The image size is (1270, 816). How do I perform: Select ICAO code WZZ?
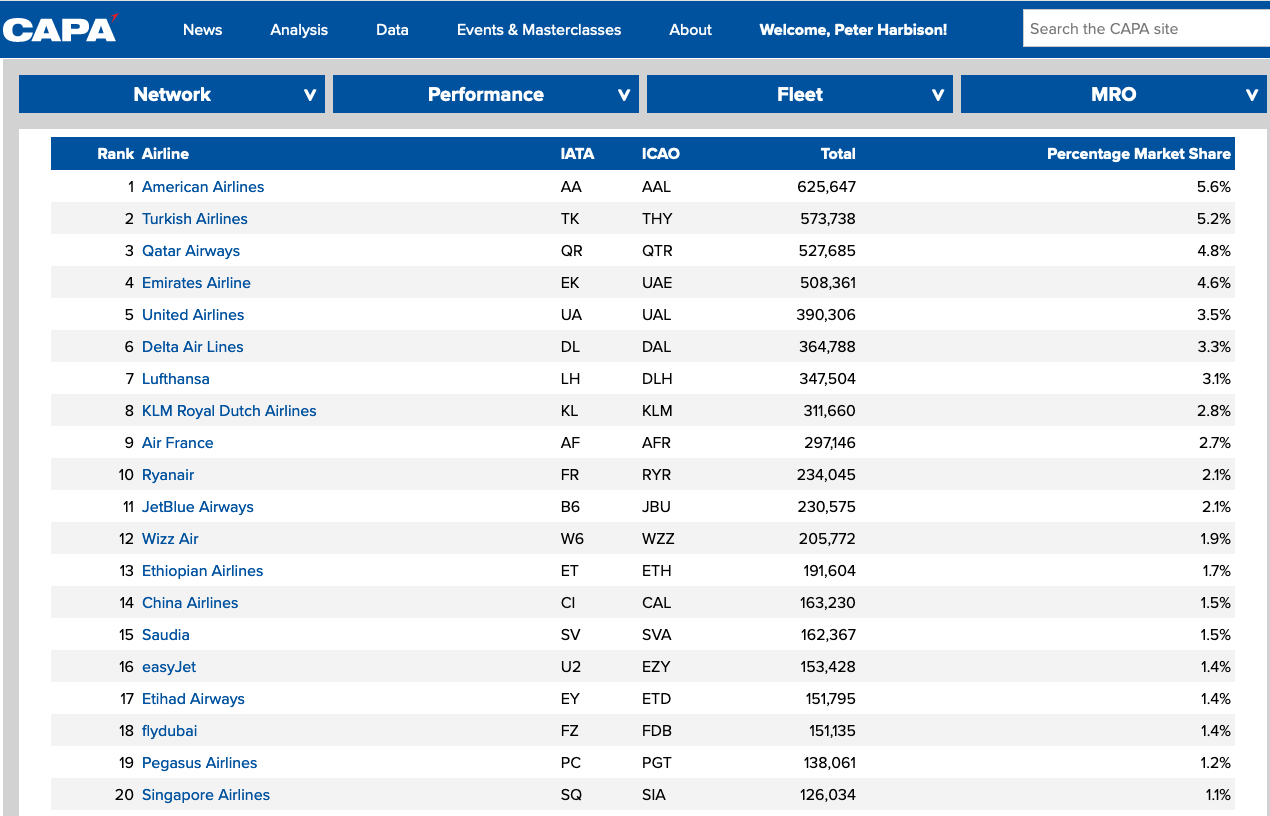point(658,539)
